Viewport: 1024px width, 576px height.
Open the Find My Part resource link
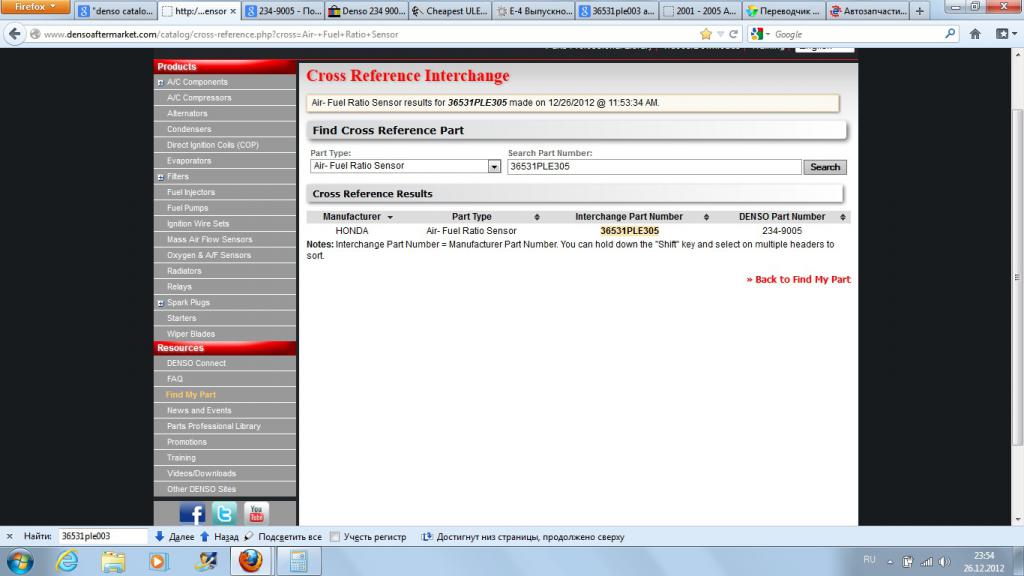click(191, 395)
